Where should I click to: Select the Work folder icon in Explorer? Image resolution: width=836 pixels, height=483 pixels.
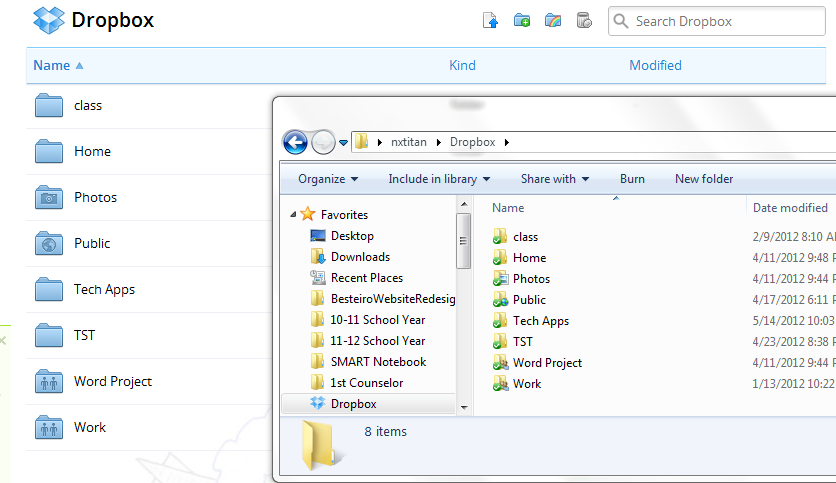[500, 384]
